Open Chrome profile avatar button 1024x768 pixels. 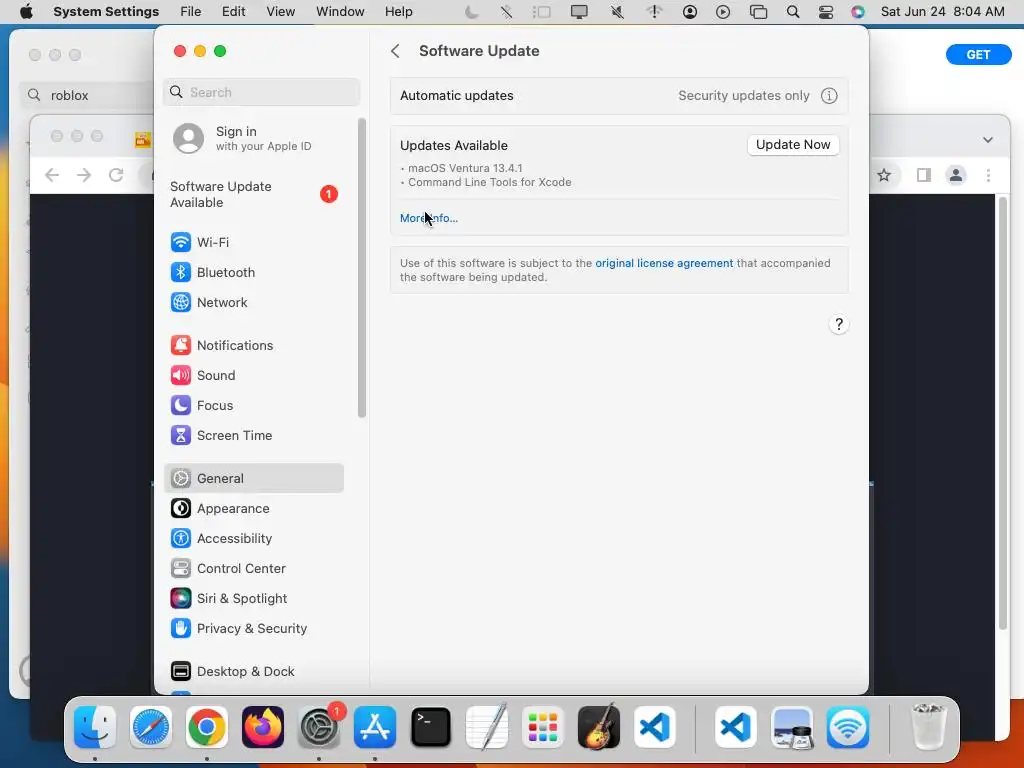[955, 175]
